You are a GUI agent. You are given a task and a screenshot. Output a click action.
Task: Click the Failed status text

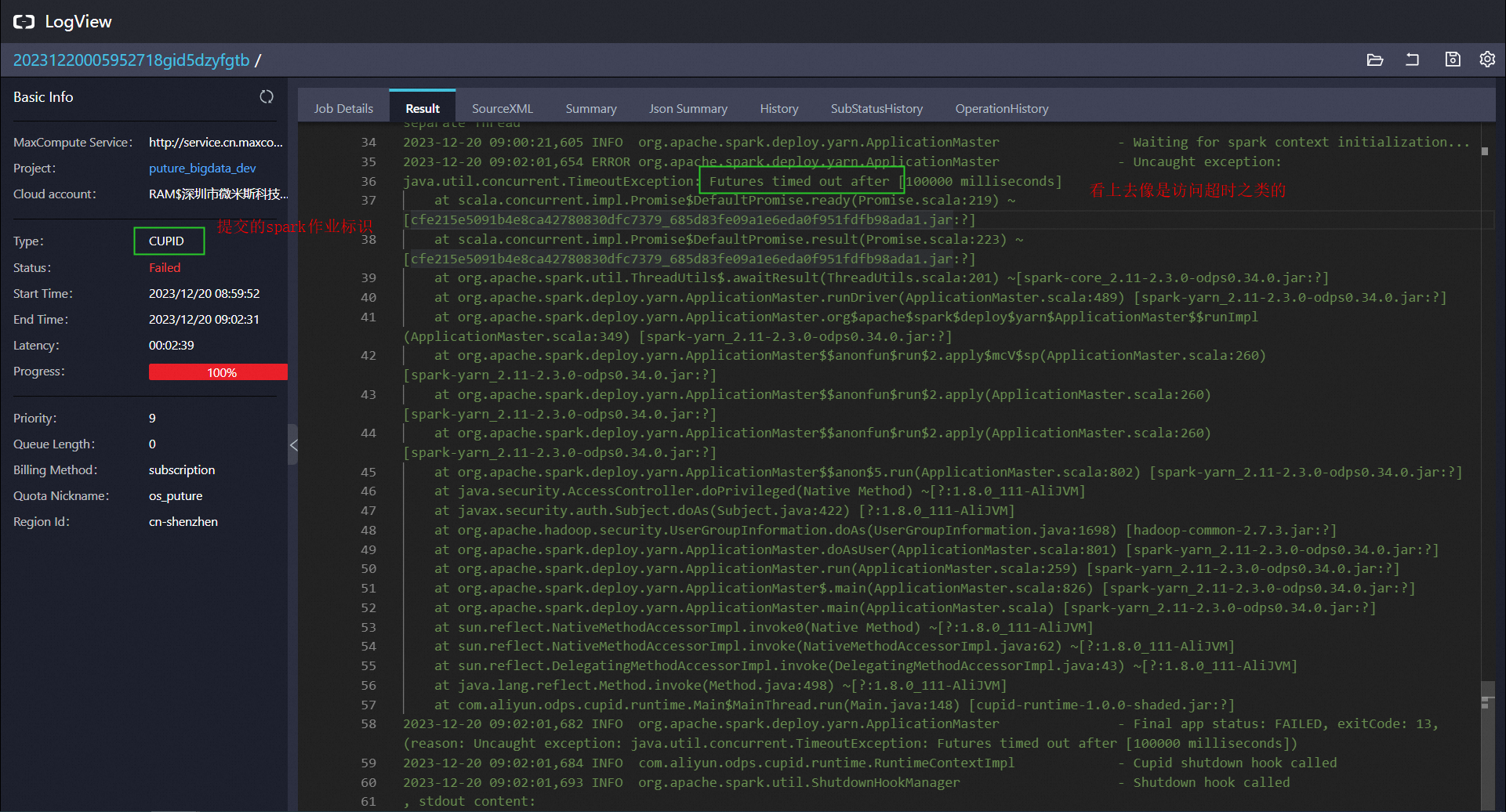click(165, 268)
